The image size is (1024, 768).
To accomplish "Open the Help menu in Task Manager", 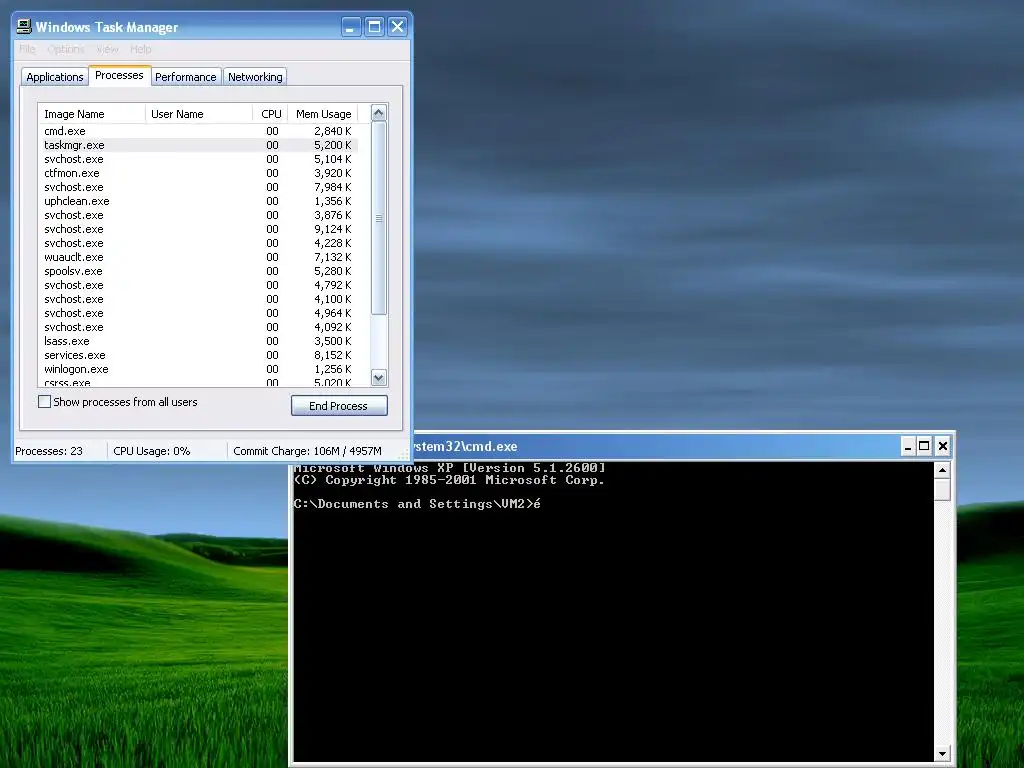I will click(x=140, y=49).
